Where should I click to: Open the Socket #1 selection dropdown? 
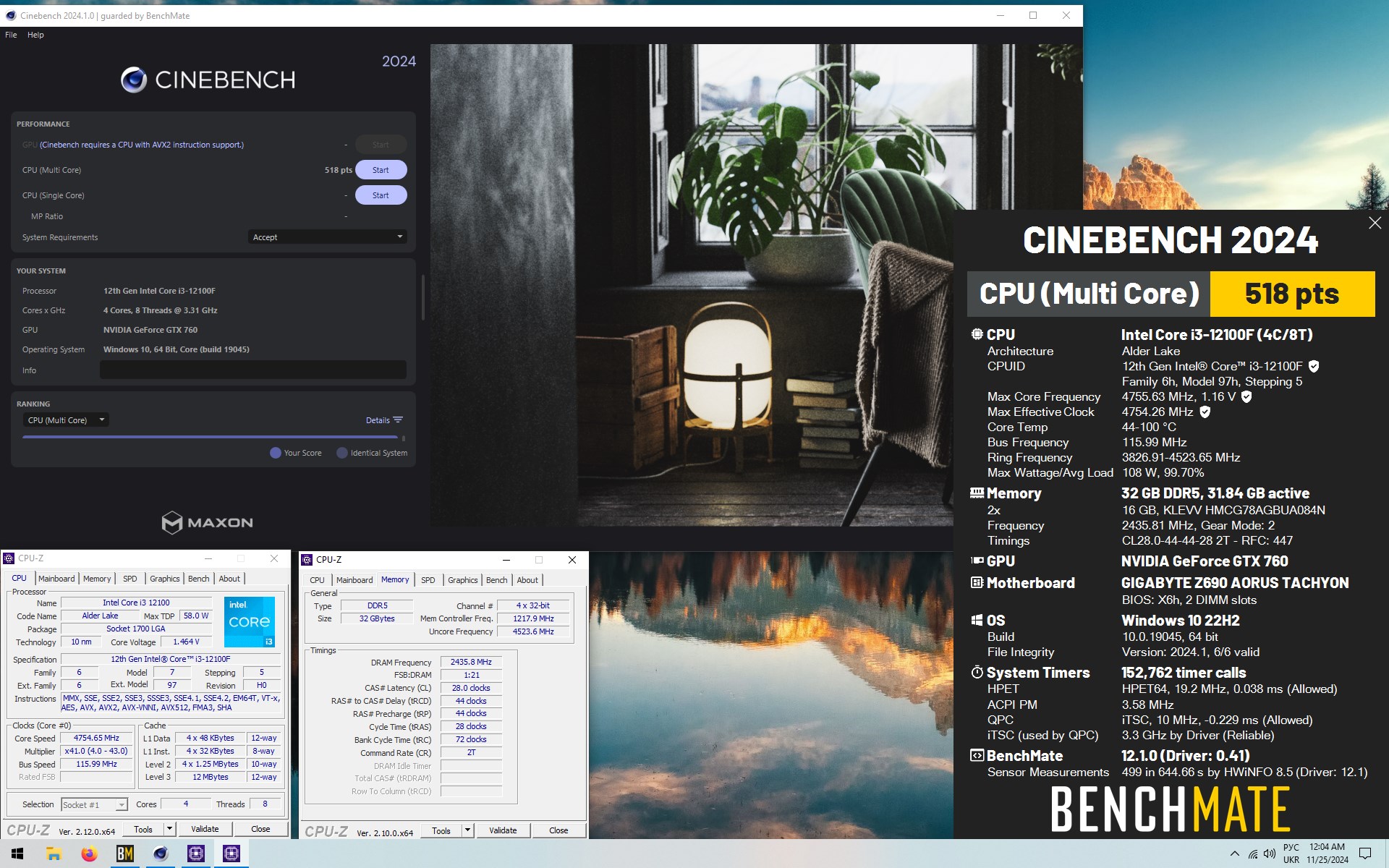[94, 805]
